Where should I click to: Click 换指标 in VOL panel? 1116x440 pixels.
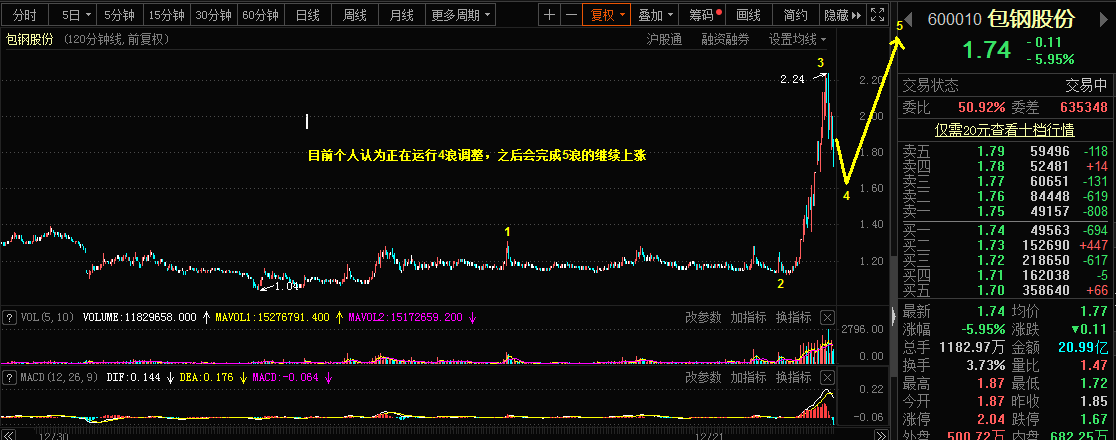[x=794, y=318]
